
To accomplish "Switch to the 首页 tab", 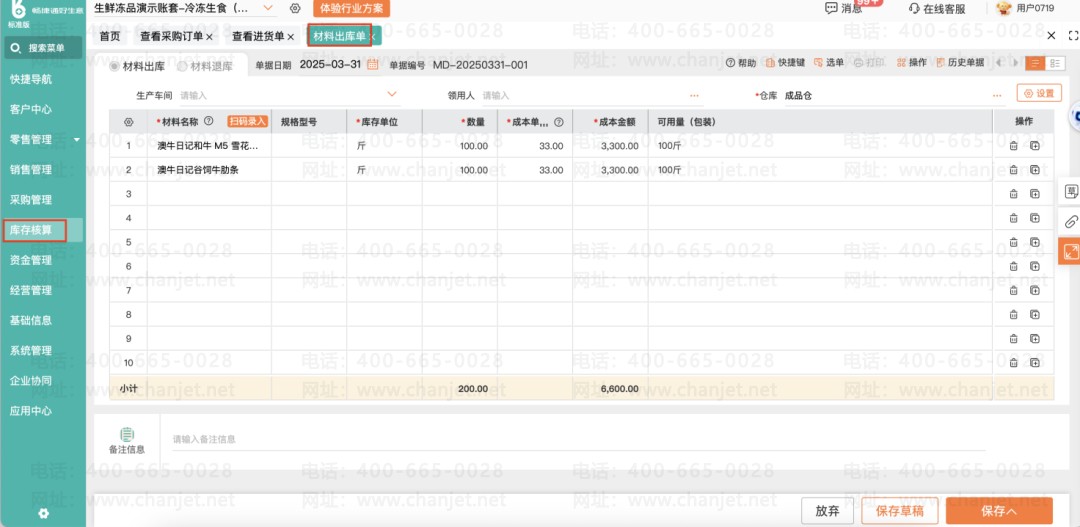I will 110,37.
